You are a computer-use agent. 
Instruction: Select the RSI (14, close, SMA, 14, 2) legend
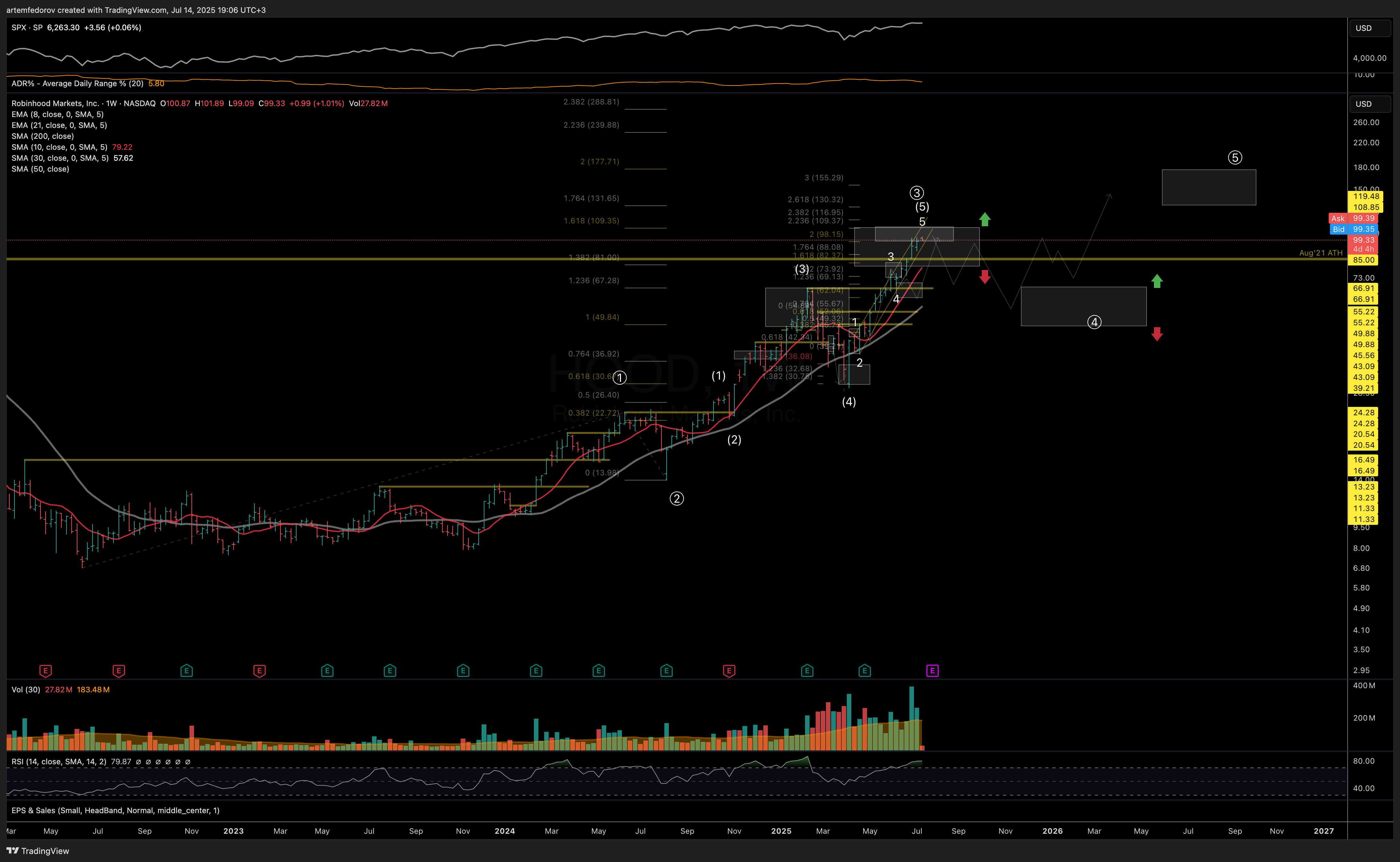click(59, 761)
